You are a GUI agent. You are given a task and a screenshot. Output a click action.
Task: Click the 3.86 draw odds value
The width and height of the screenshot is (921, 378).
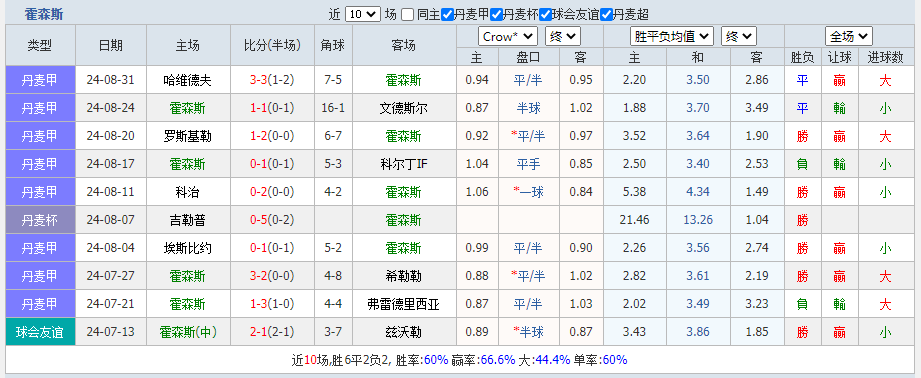pyautogui.click(x=698, y=333)
